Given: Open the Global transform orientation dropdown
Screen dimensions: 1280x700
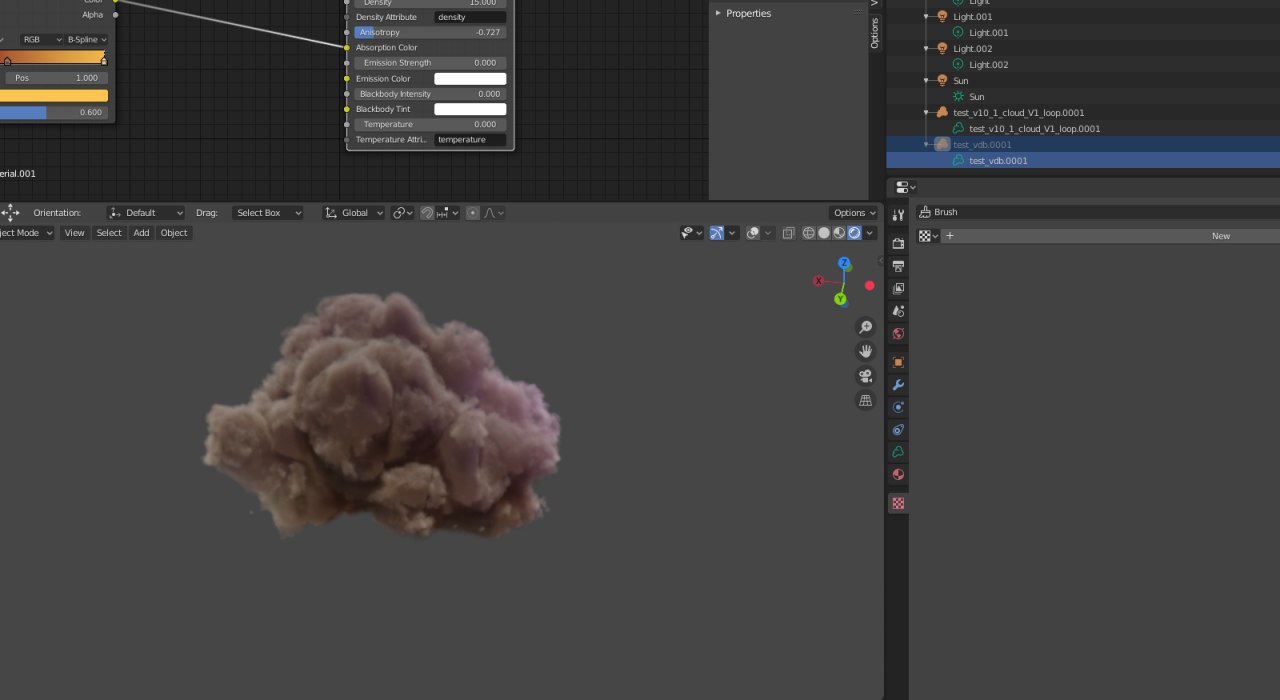Looking at the screenshot, I should (354, 213).
